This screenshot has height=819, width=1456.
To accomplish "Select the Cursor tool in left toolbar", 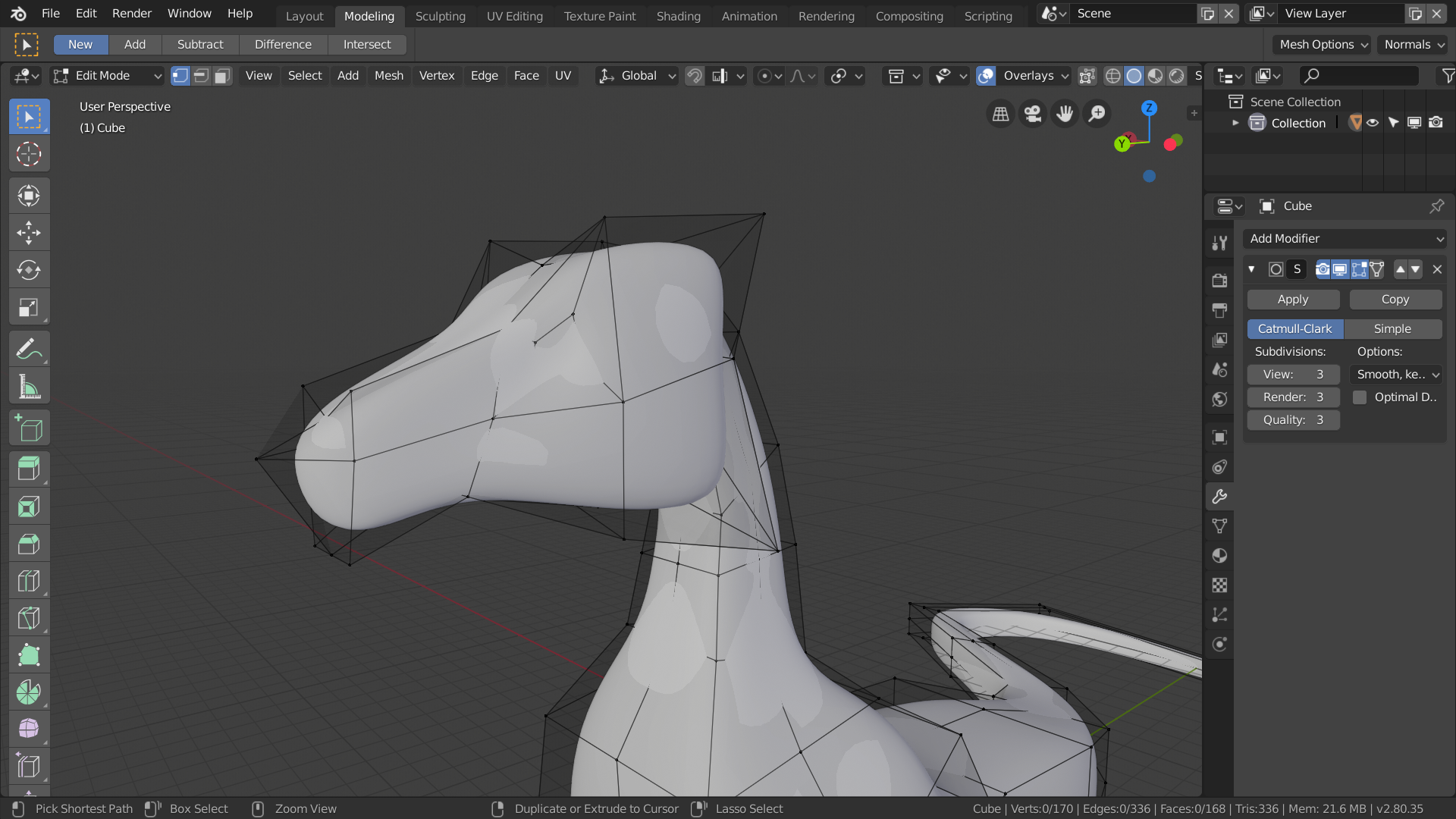I will [29, 154].
